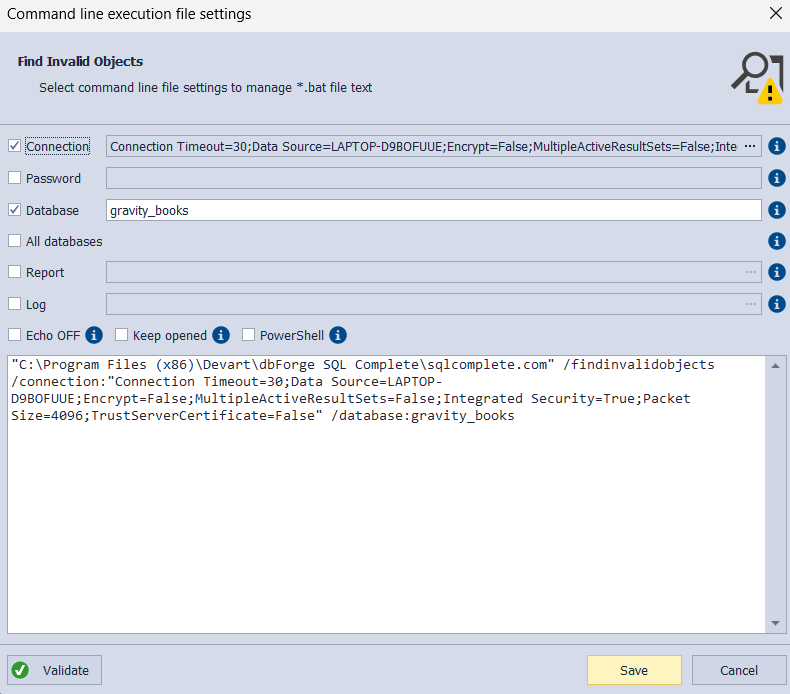Click the info icon for All databases
790x694 pixels.
777,241
